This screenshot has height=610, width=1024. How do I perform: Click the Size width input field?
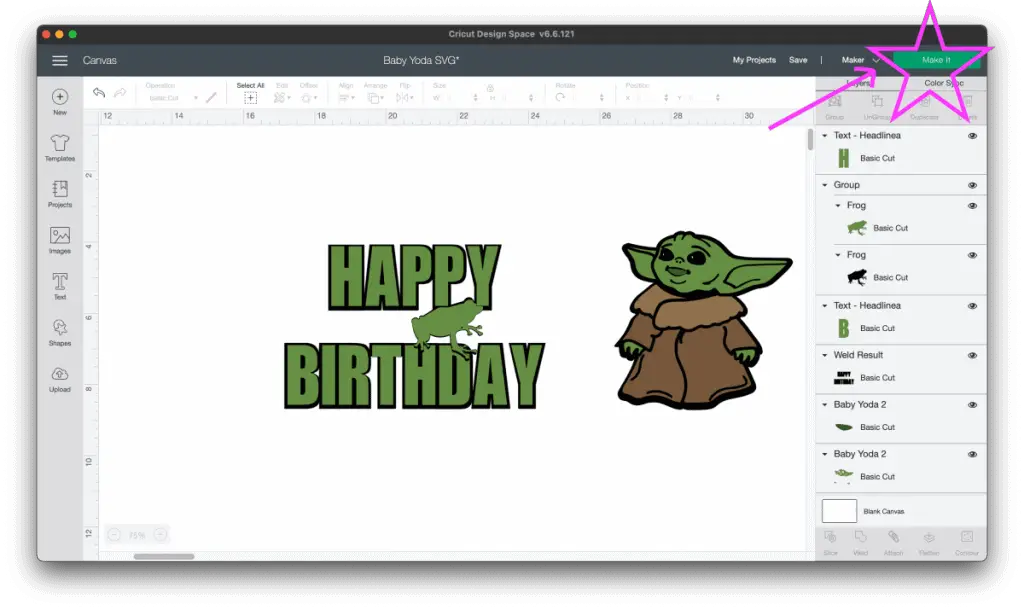[454, 98]
